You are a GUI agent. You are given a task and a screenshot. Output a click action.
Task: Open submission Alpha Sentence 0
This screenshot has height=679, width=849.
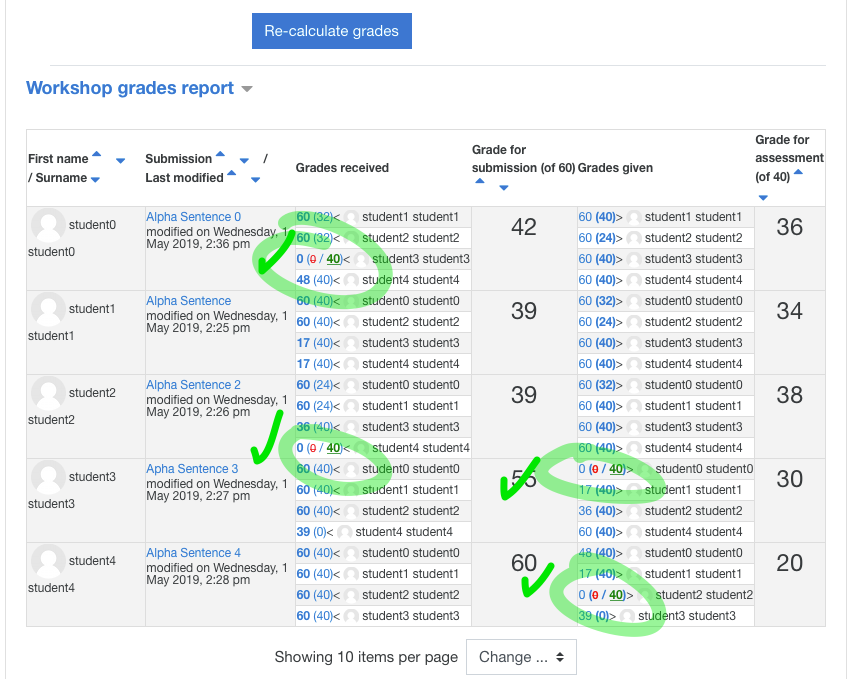pyautogui.click(x=193, y=217)
